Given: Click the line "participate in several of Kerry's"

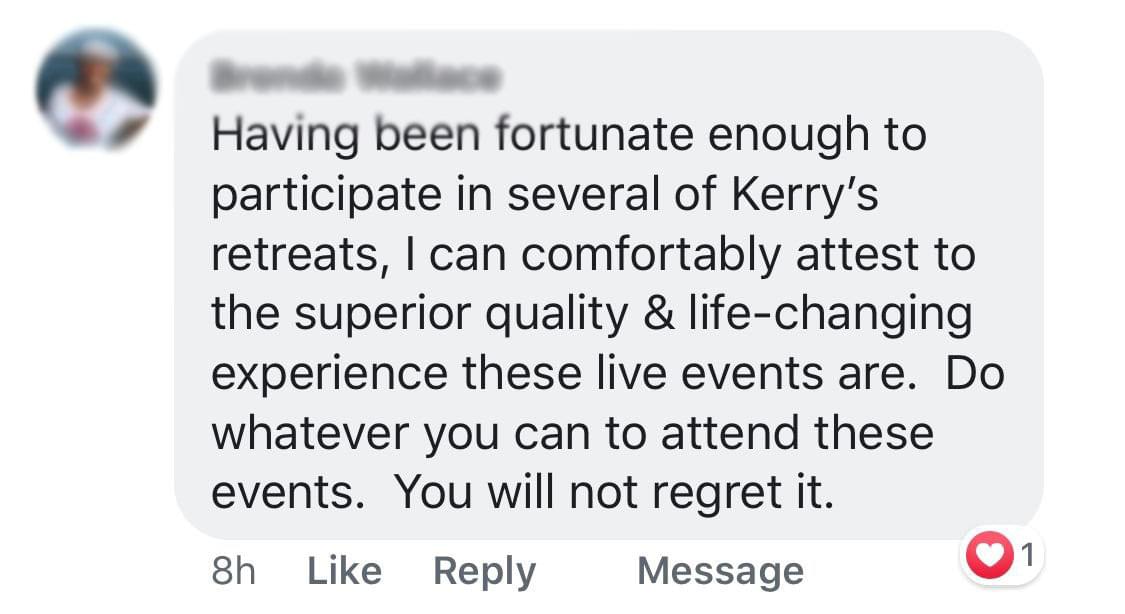Looking at the screenshot, I should 545,196.
